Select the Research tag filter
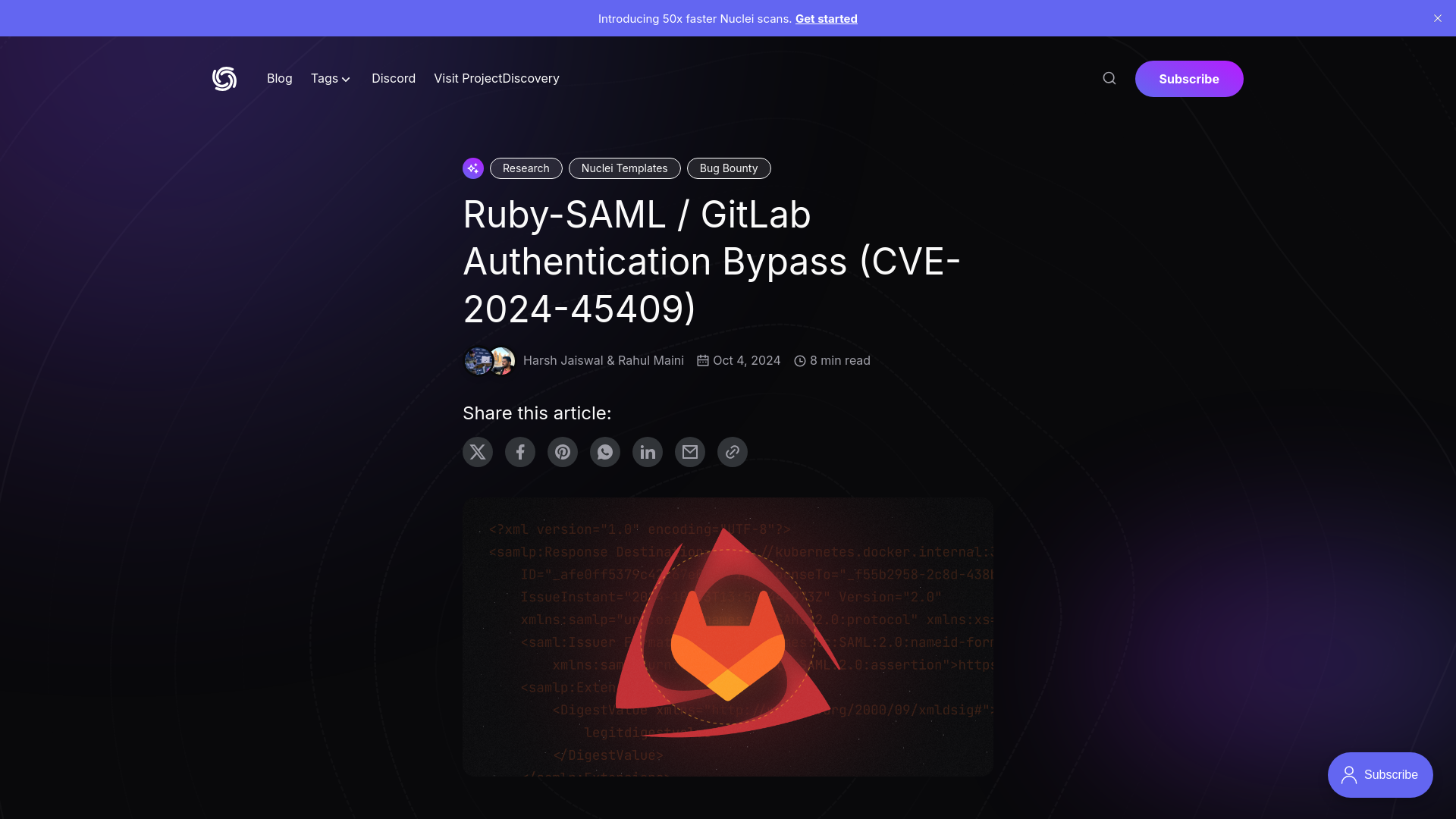The width and height of the screenshot is (1456, 819). coord(526,168)
